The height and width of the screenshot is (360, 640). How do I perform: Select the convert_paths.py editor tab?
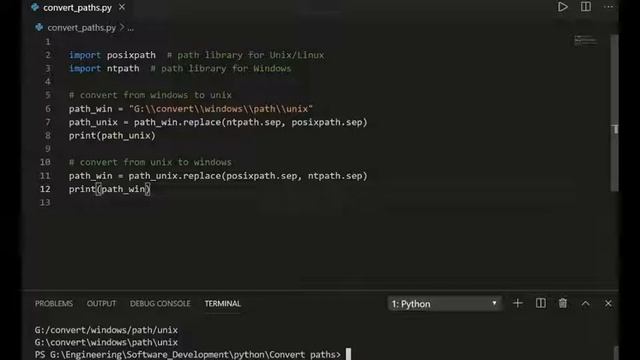click(x=78, y=7)
